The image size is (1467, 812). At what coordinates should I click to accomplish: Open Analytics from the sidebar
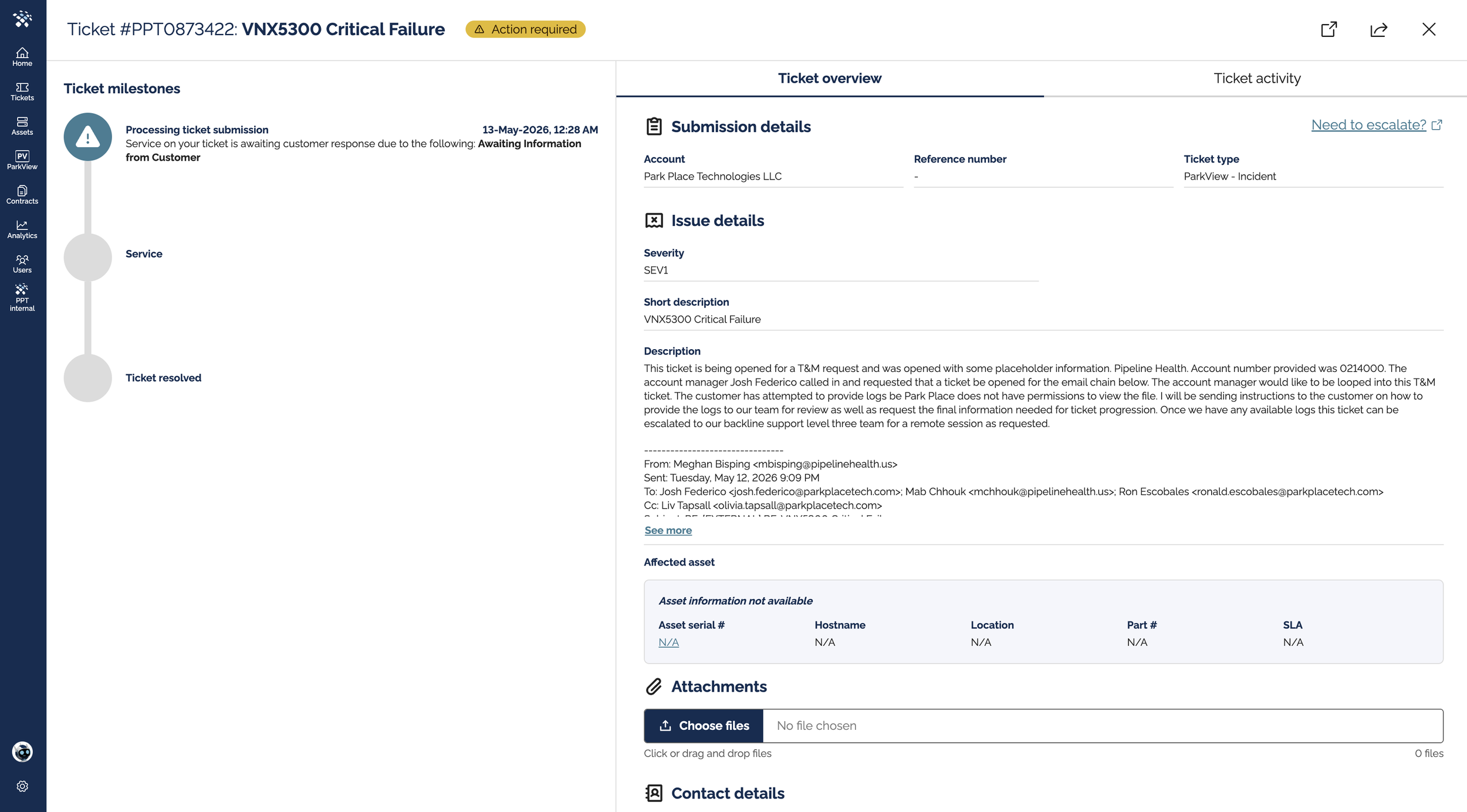tap(22, 229)
